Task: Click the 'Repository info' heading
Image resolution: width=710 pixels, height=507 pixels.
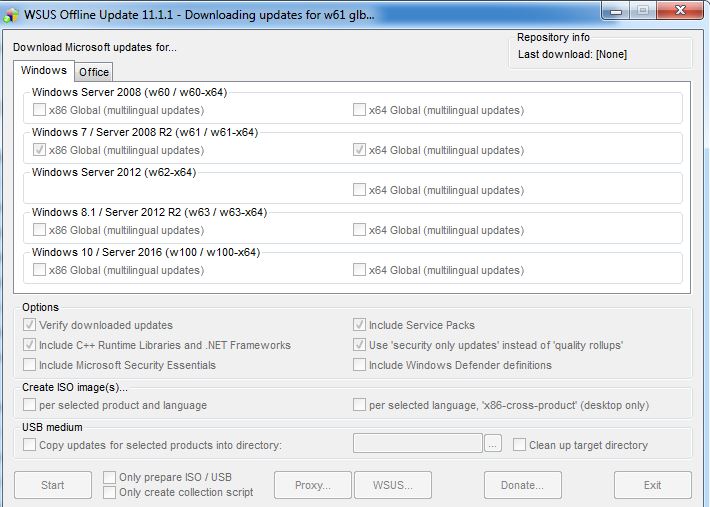Action: point(553,37)
